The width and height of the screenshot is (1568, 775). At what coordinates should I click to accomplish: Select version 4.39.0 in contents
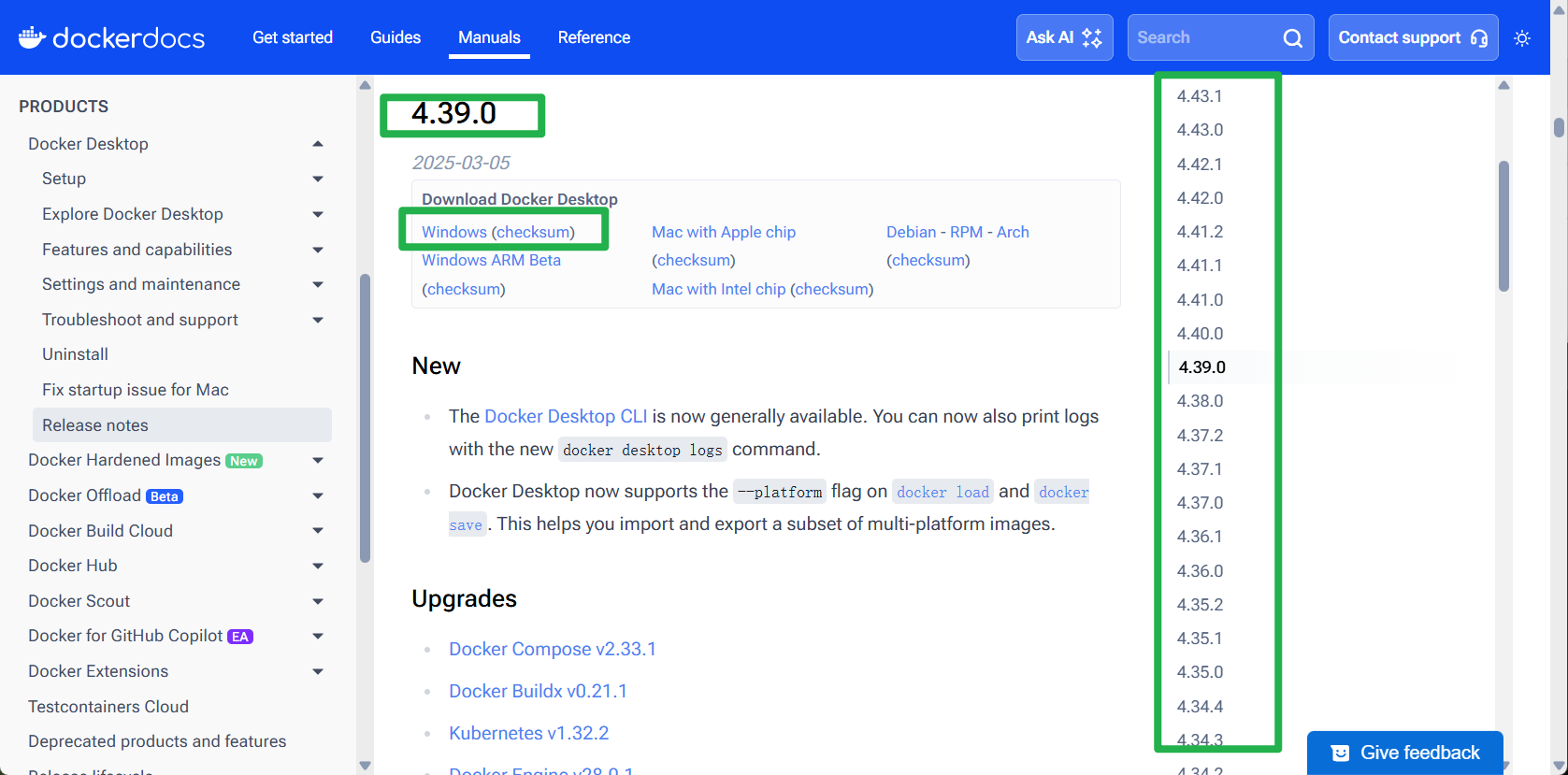[1202, 367]
